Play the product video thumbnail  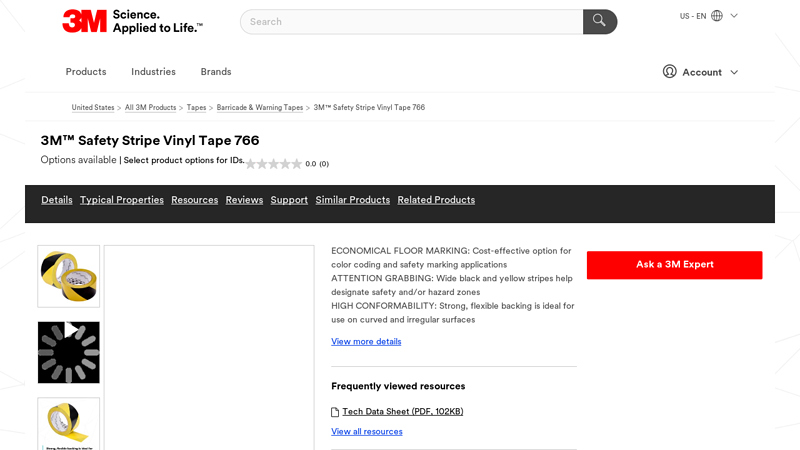click(x=68, y=352)
